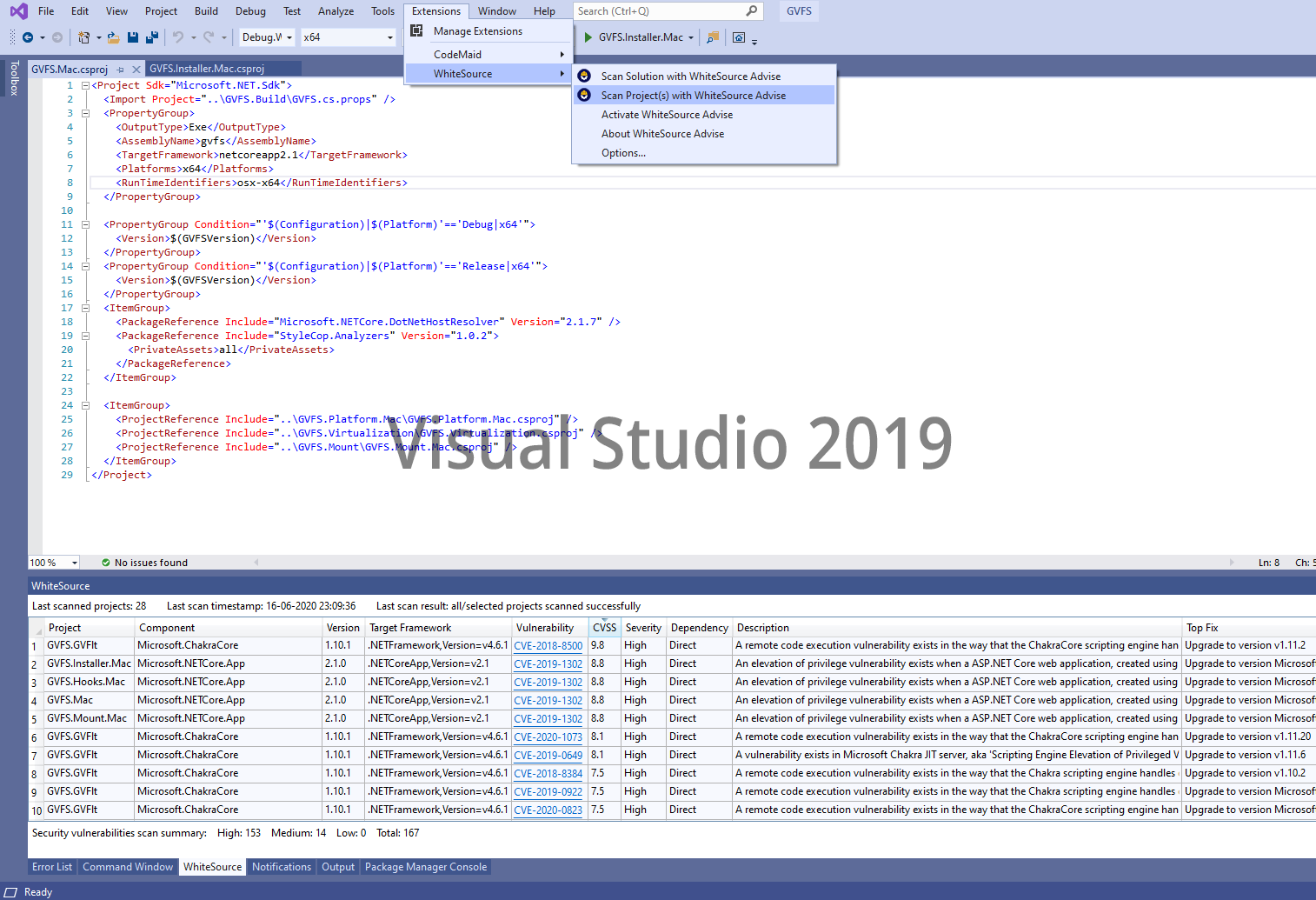Open the CVE-2019-0922 link
The height and width of the screenshot is (900, 1316).
[548, 792]
